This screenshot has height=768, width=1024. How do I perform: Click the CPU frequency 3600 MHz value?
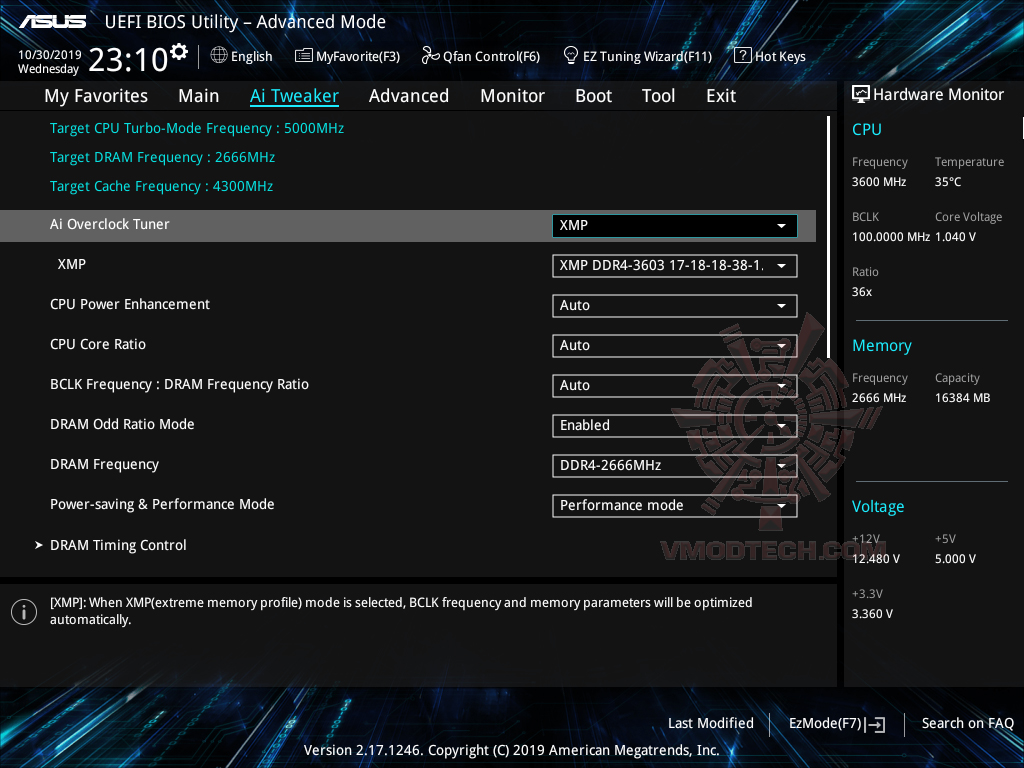click(x=879, y=182)
